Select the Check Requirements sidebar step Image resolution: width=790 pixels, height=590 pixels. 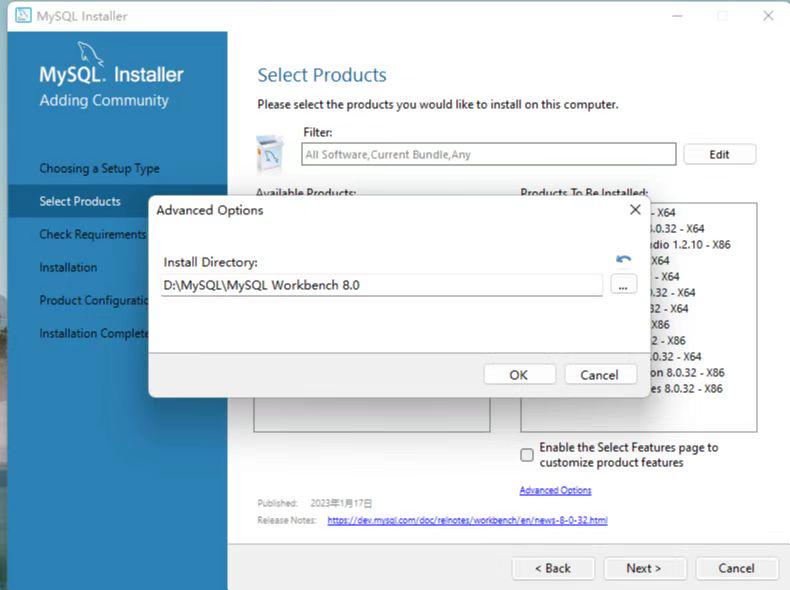(93, 234)
